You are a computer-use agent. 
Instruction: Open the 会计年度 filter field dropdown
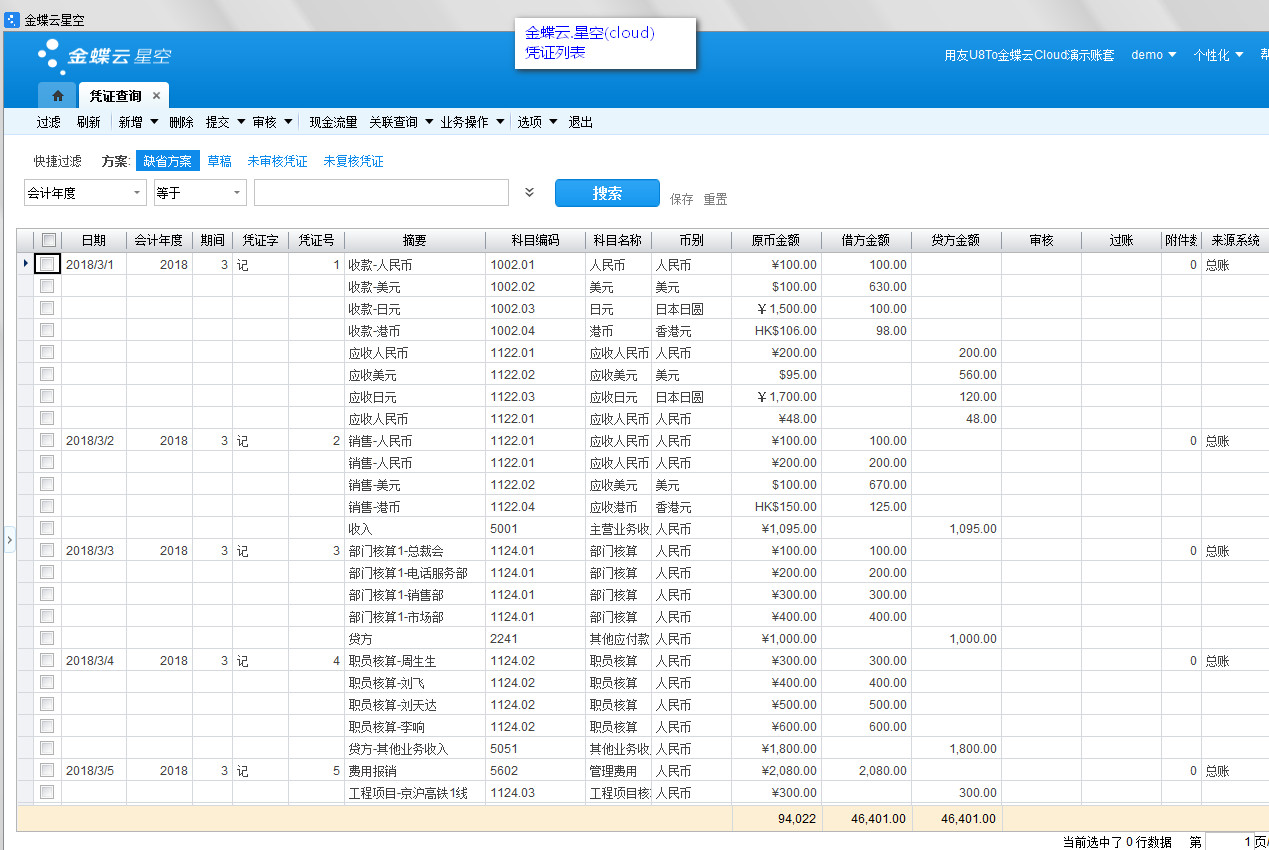point(137,193)
